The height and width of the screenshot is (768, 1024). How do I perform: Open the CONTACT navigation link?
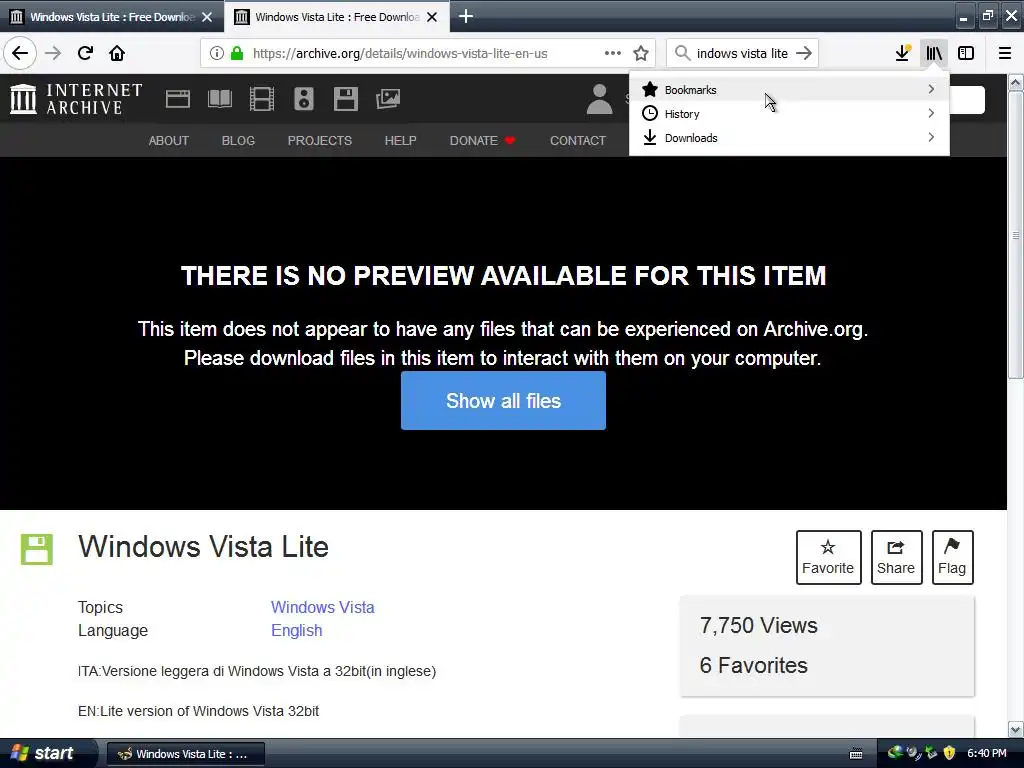pos(578,140)
